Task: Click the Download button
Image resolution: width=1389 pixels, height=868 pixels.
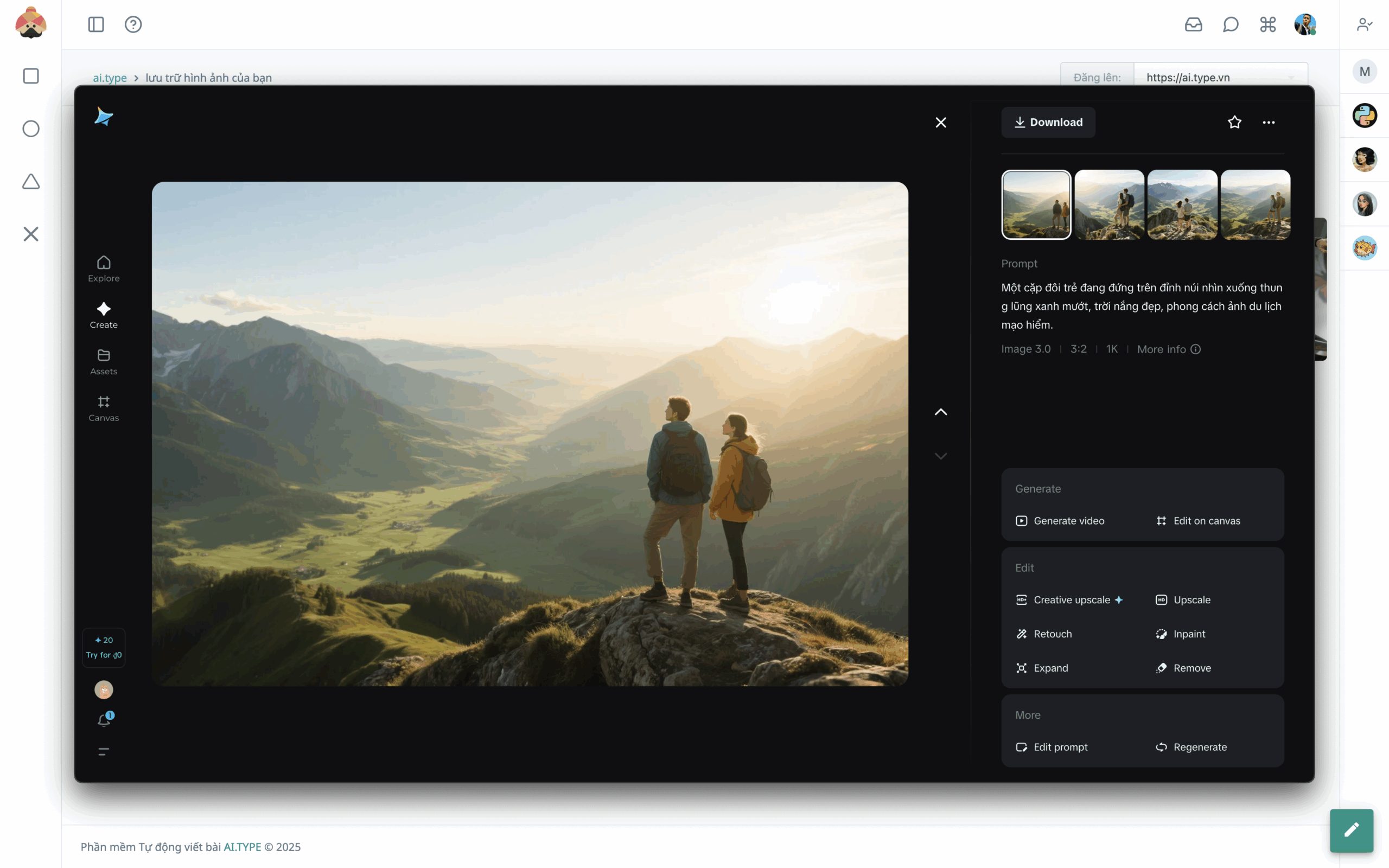Action: (x=1048, y=122)
